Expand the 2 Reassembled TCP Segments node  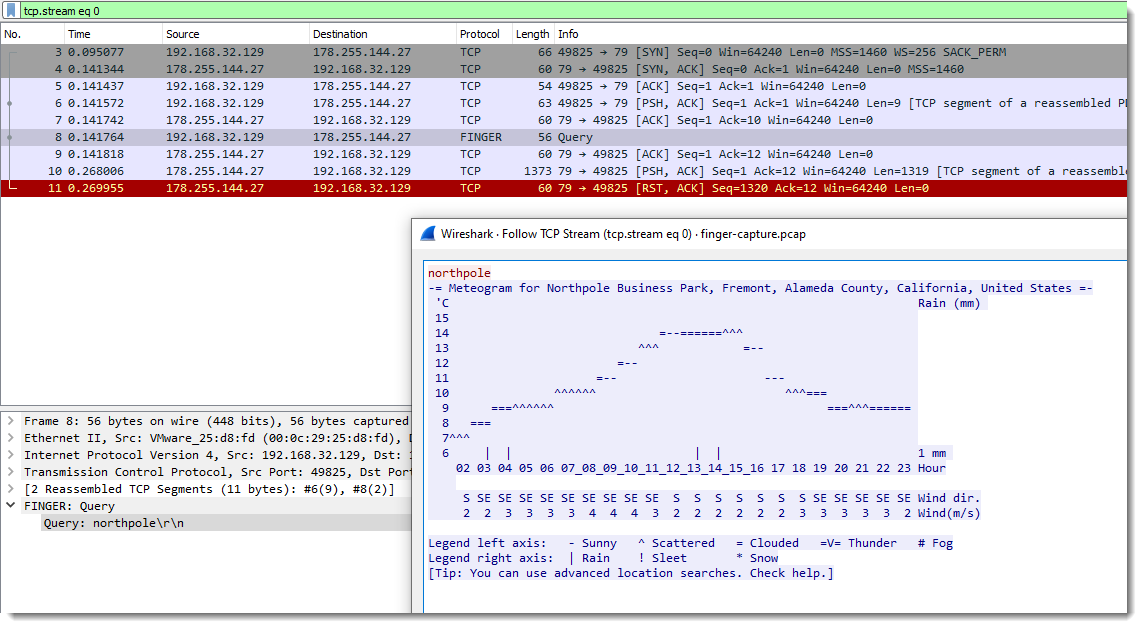(11, 490)
